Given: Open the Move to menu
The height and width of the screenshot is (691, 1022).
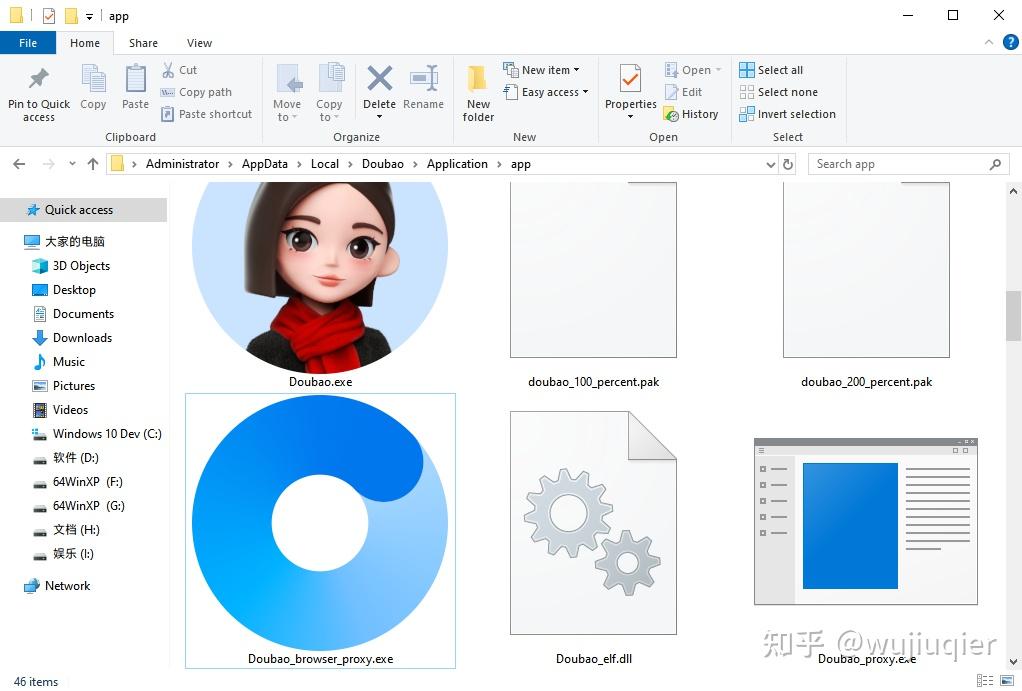Looking at the screenshot, I should (x=287, y=93).
